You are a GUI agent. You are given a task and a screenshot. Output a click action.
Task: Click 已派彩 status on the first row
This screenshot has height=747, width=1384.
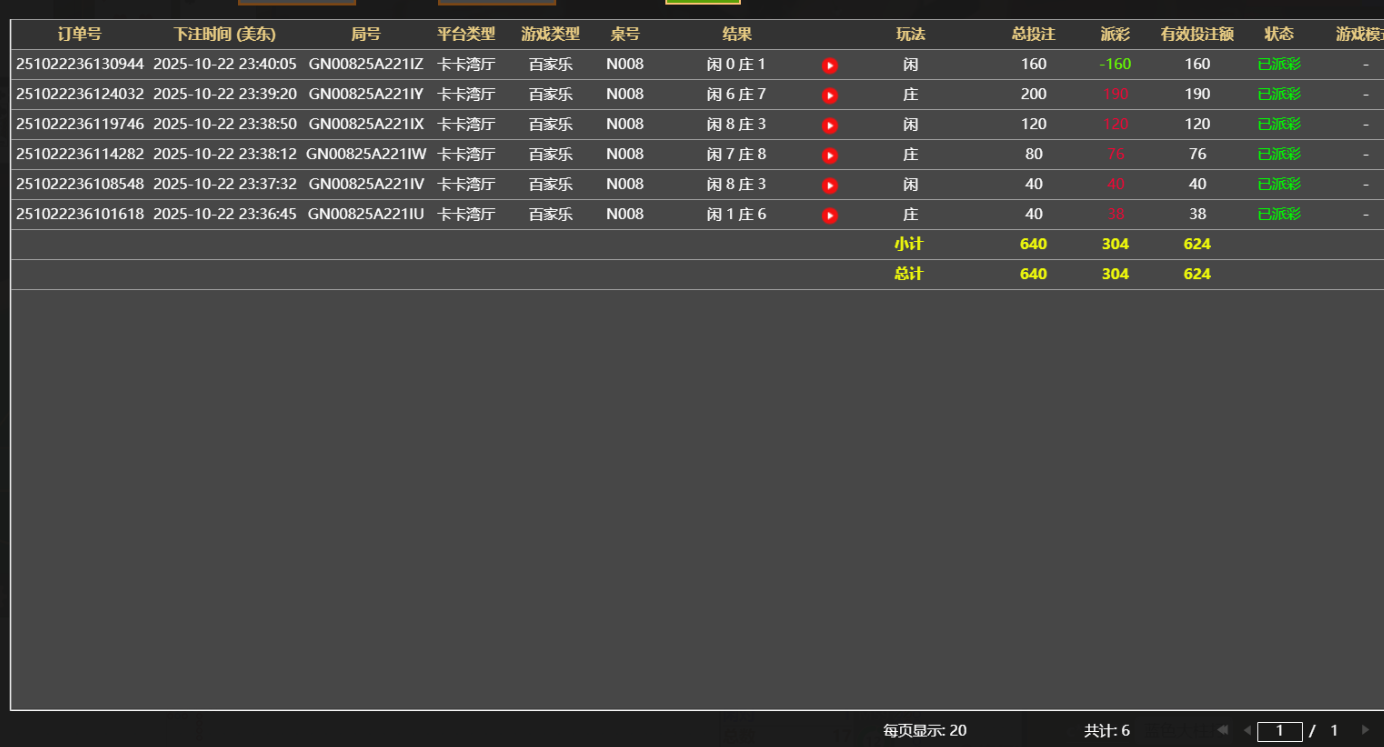(x=1278, y=64)
